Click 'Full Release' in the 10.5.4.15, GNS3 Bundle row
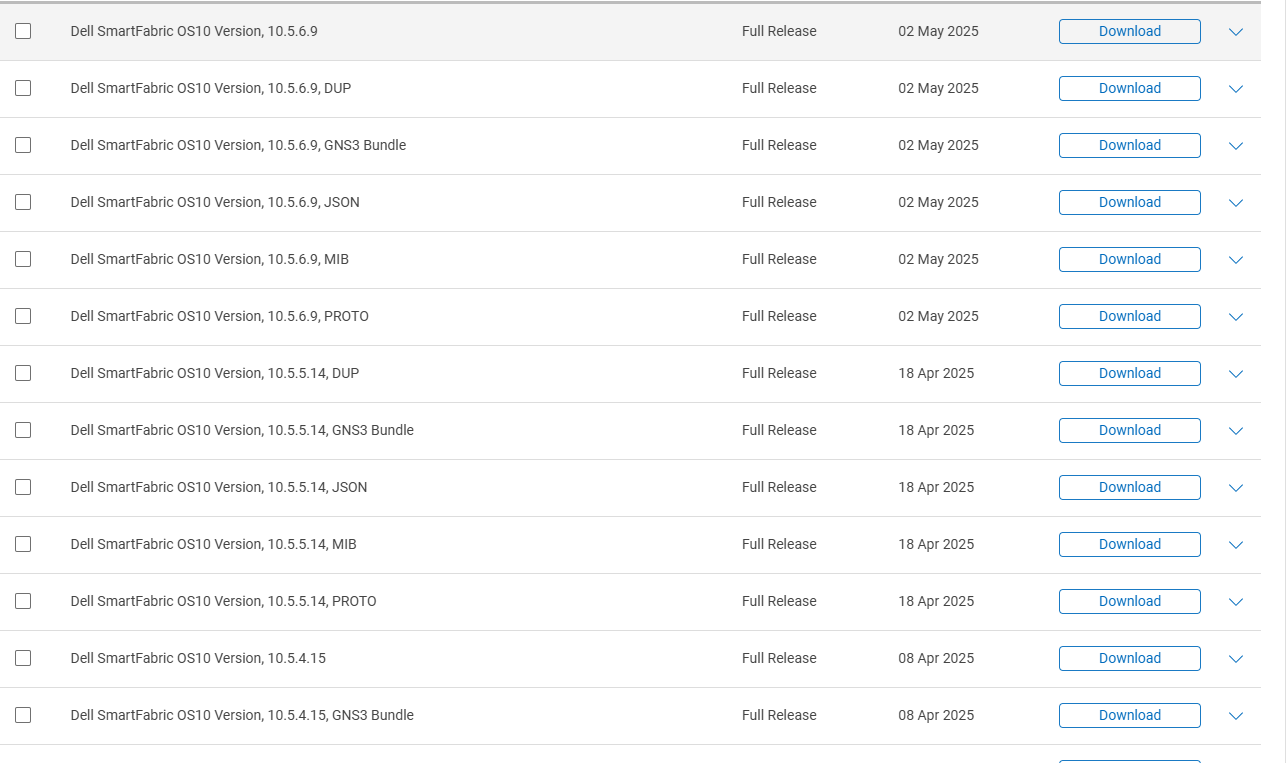The image size is (1286, 763). coord(779,715)
